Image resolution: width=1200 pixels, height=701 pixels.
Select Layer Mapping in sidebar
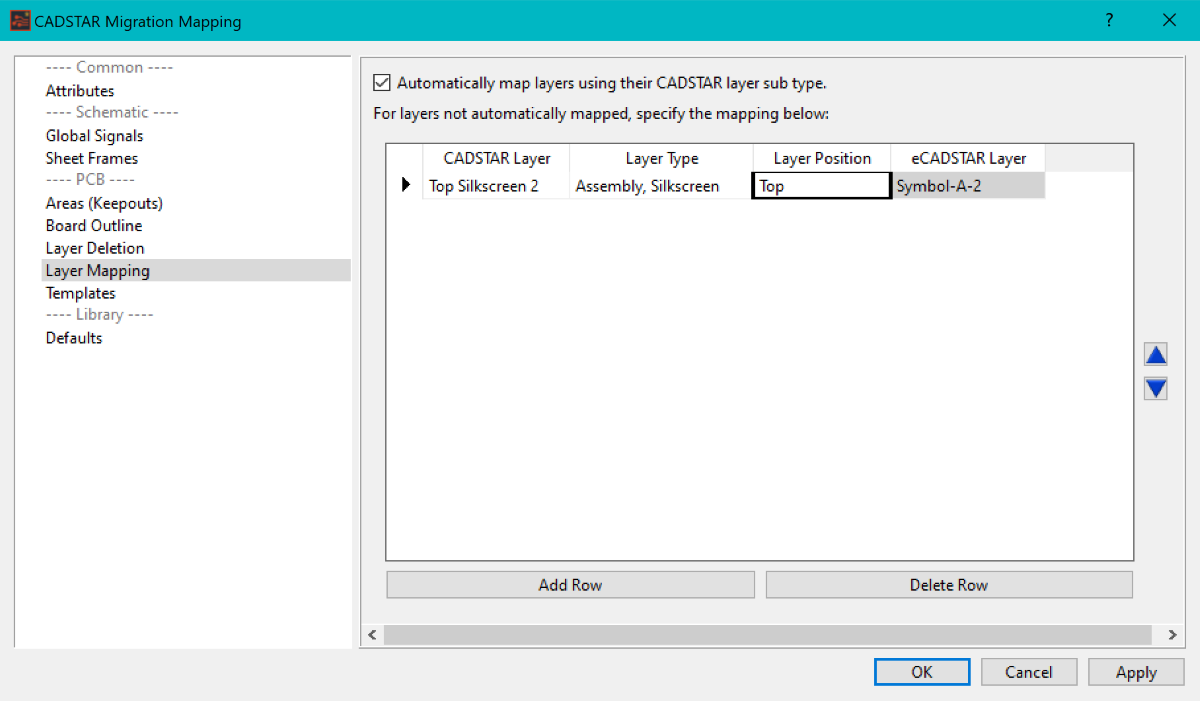(x=196, y=271)
